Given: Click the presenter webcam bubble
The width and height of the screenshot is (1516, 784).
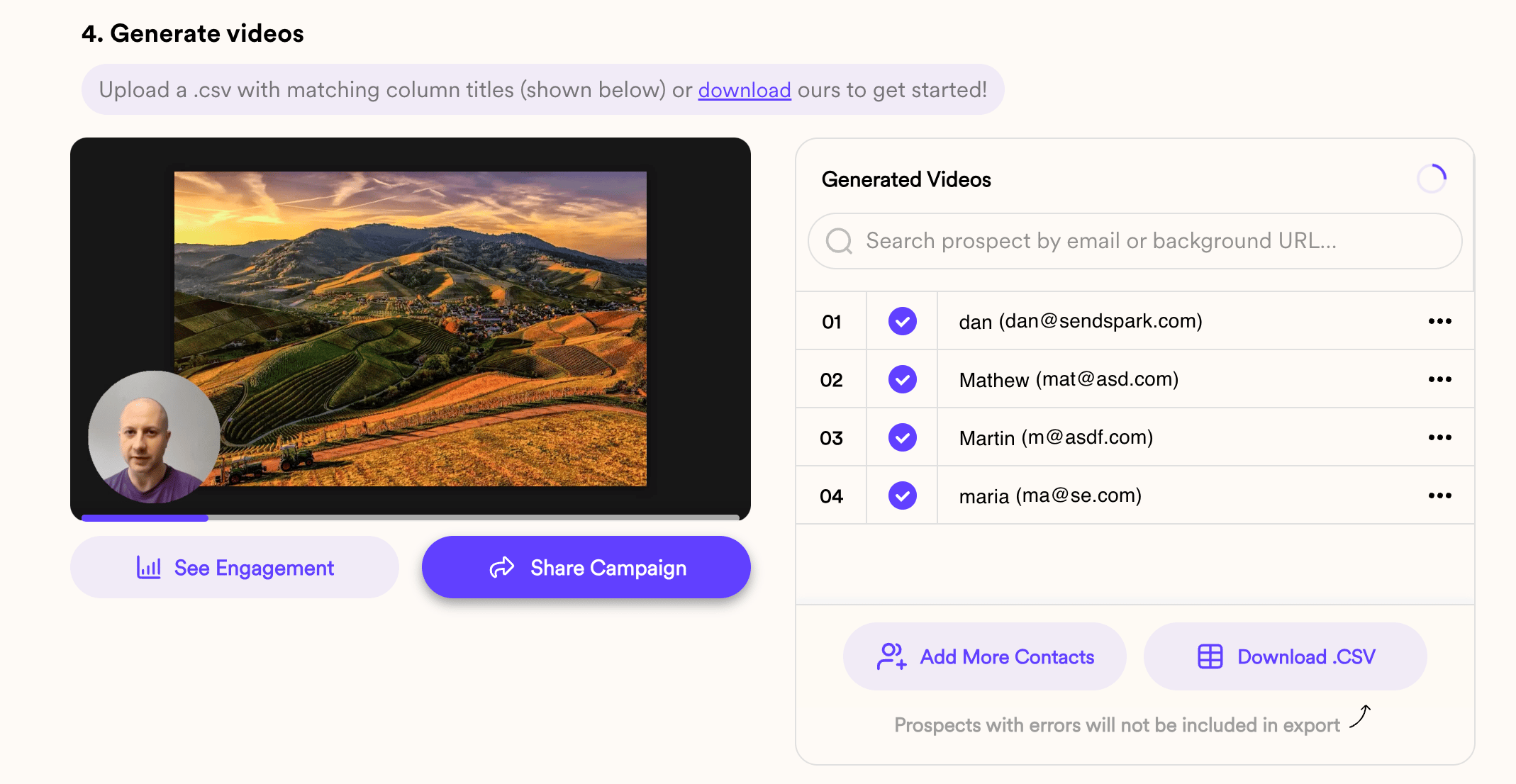Looking at the screenshot, I should (154, 437).
